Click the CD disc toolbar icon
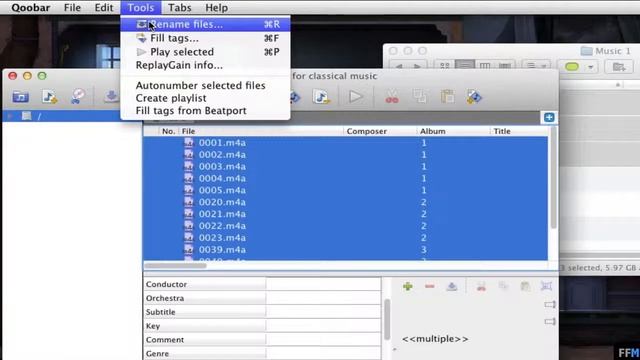 78,96
